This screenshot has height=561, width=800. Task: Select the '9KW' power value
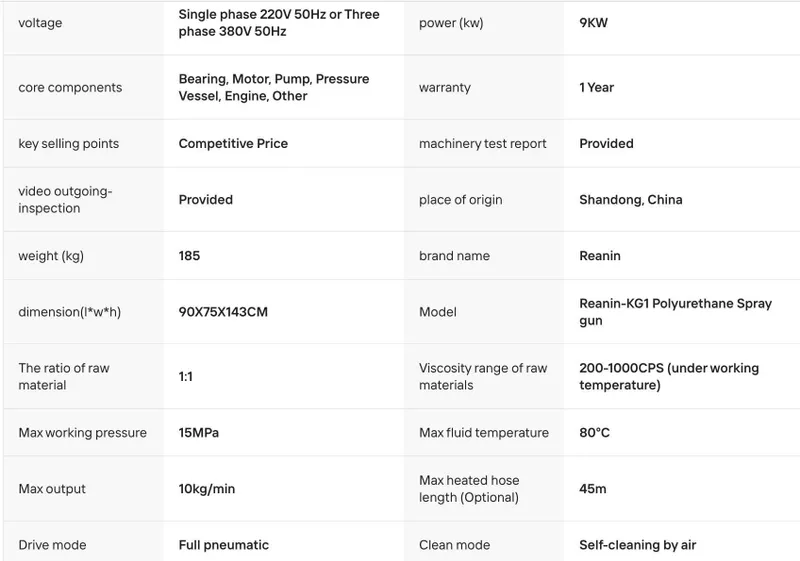coord(593,22)
